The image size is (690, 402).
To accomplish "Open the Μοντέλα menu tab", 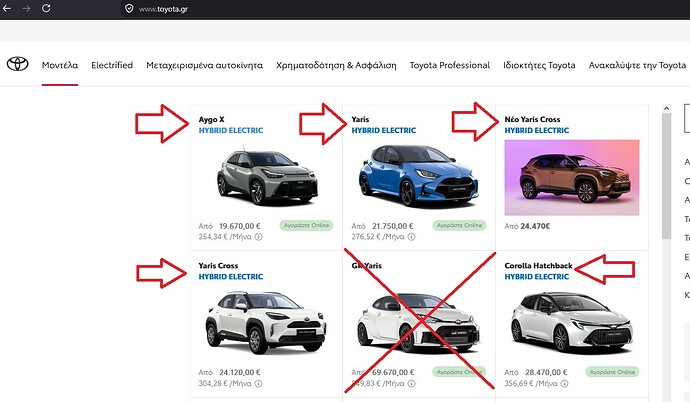I will 60,65.
